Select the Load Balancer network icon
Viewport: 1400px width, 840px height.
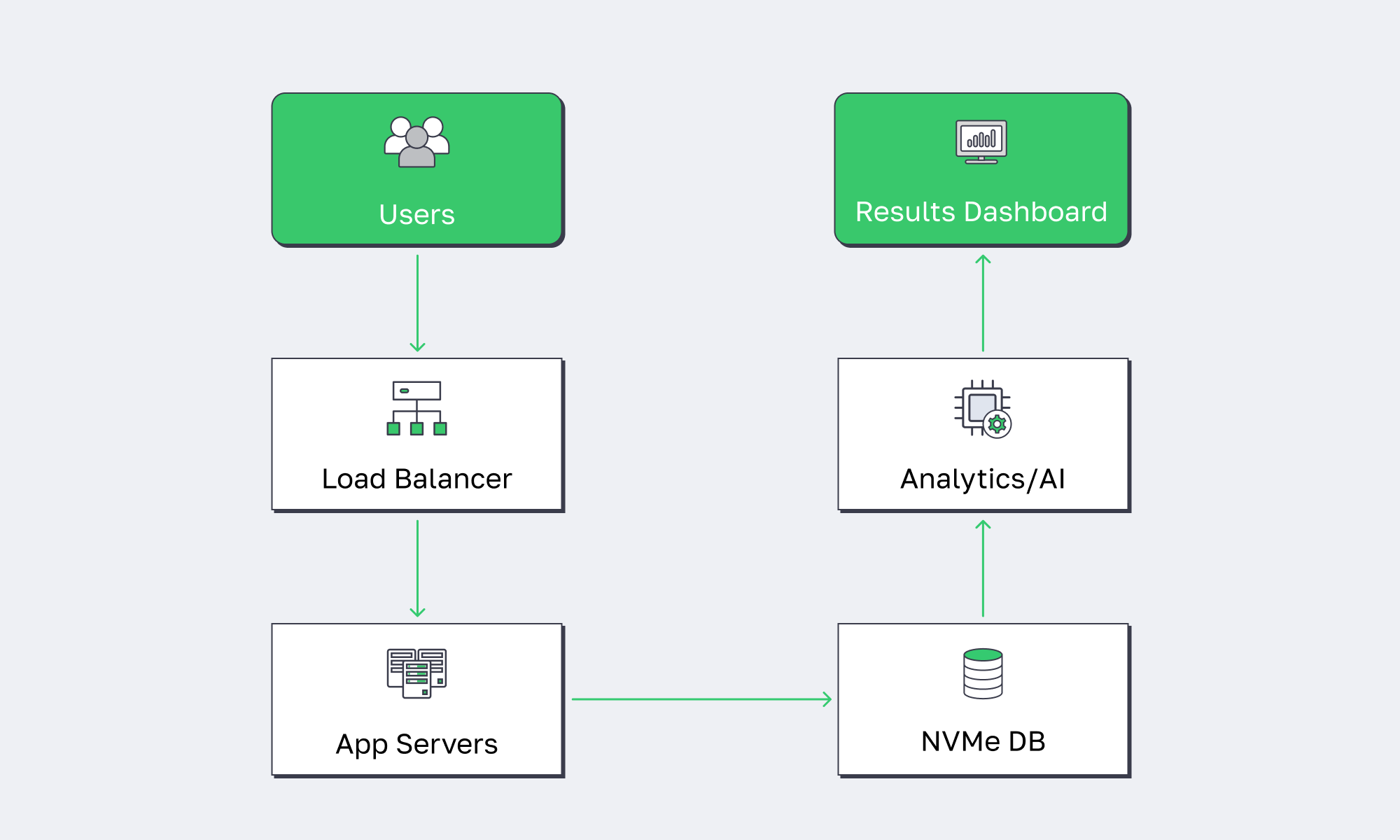pos(417,407)
